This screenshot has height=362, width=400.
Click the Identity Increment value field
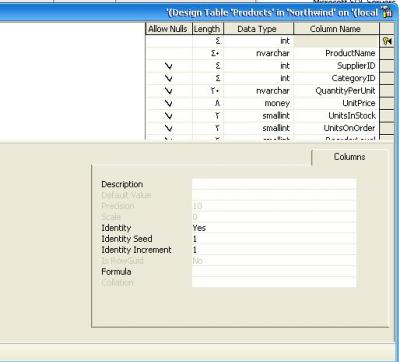tap(274, 250)
